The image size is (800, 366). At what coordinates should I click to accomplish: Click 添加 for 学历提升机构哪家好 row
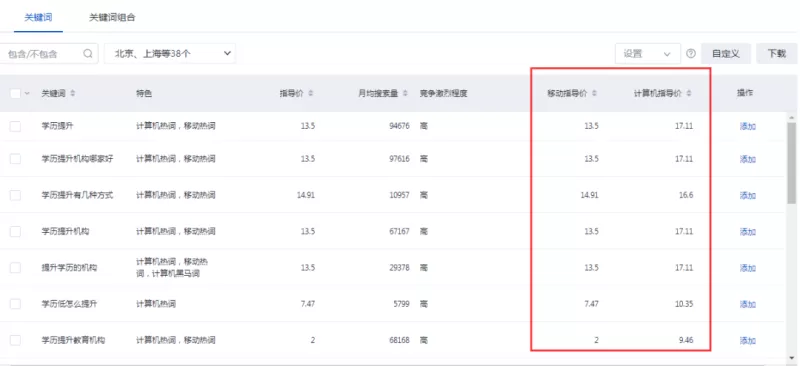[x=747, y=159]
